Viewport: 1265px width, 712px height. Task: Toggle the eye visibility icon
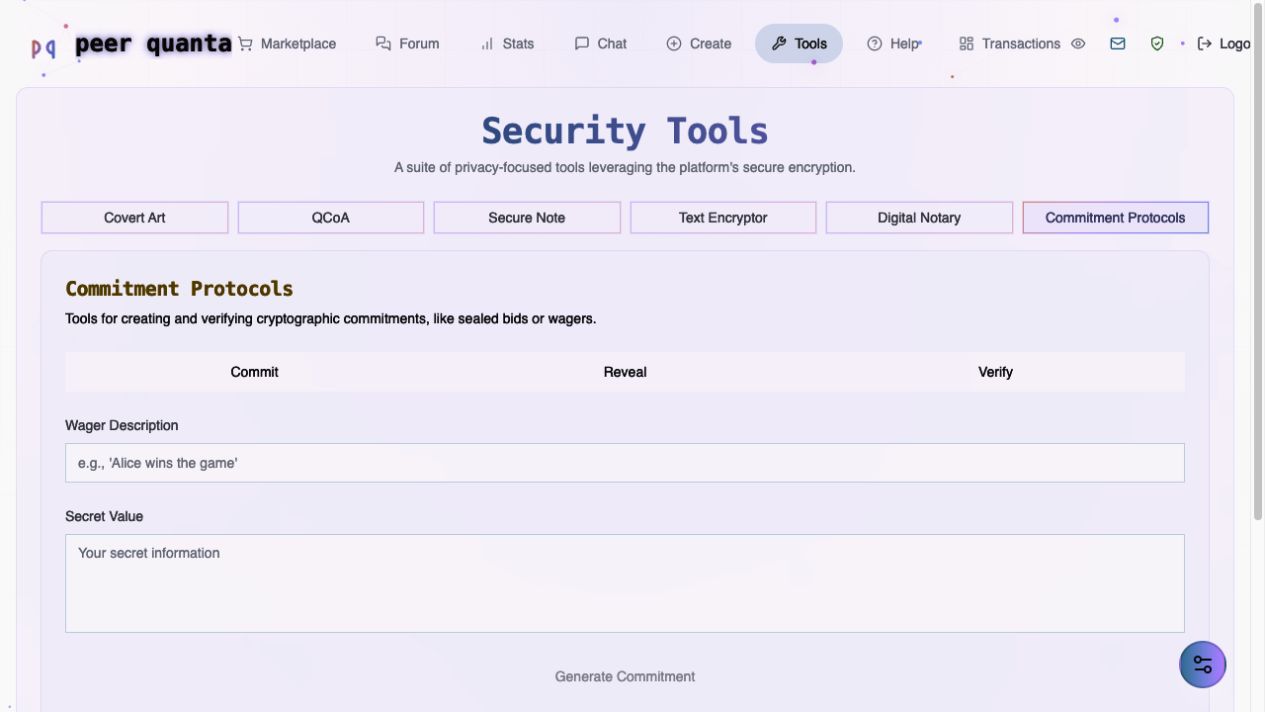coord(1078,44)
